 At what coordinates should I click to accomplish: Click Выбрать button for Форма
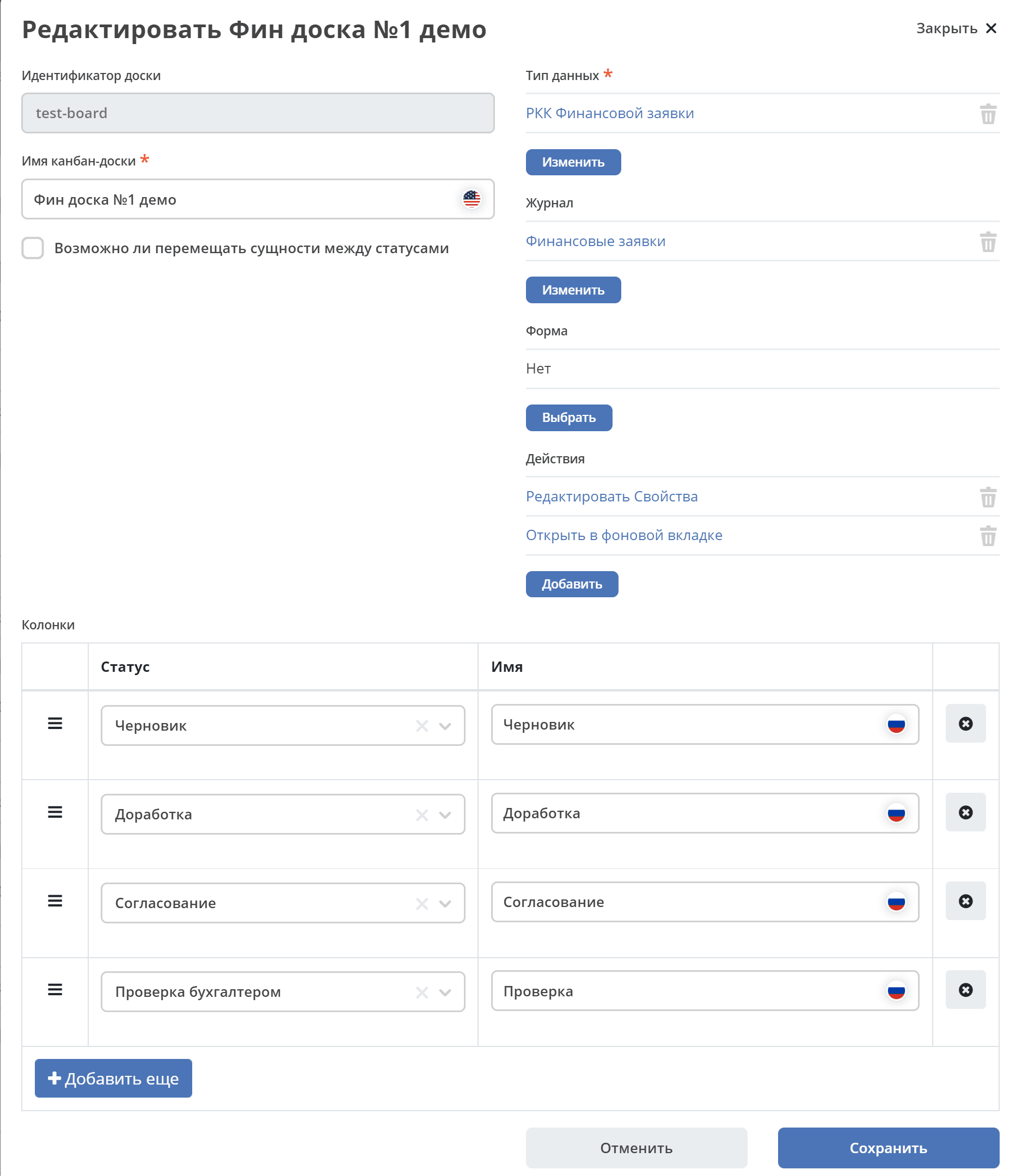tap(569, 418)
